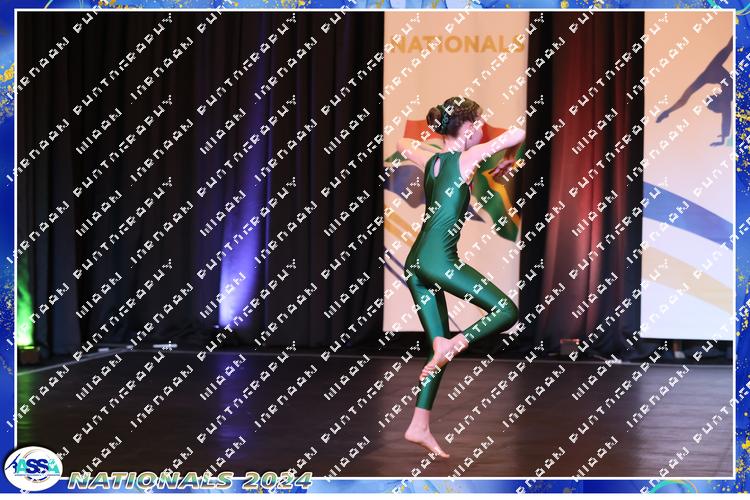Click the ASSA logo in the corner
This screenshot has height=500, width=750.
[x=33, y=468]
